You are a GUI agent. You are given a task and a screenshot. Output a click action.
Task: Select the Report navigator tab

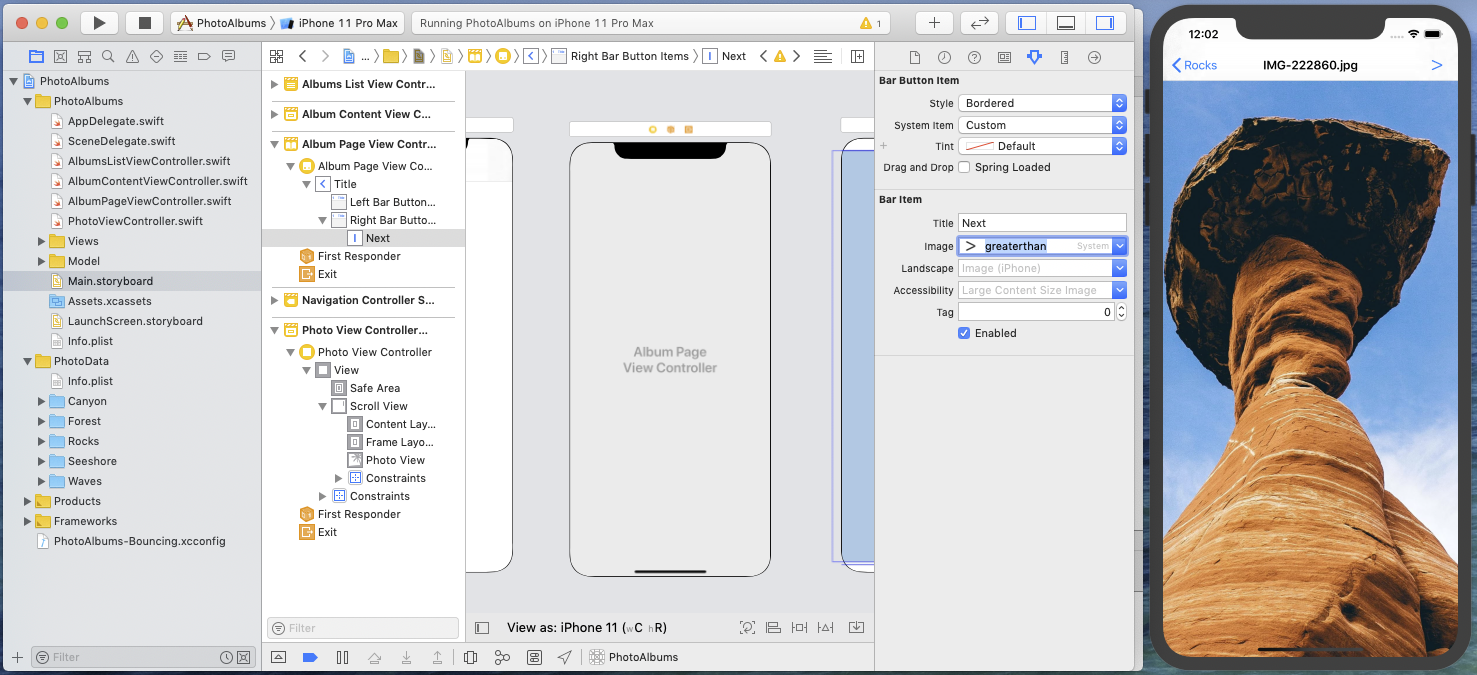click(x=229, y=56)
